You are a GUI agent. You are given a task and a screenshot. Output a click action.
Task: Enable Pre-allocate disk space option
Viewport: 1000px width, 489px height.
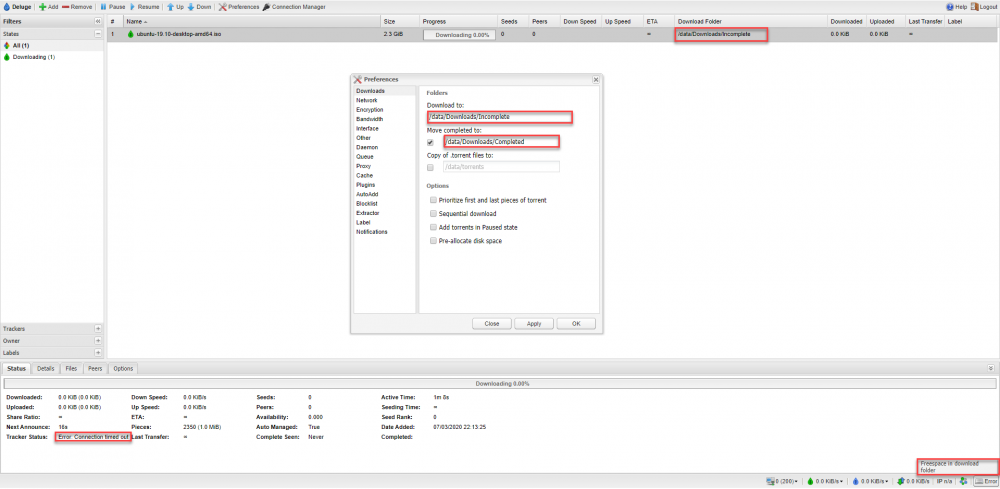tap(434, 241)
